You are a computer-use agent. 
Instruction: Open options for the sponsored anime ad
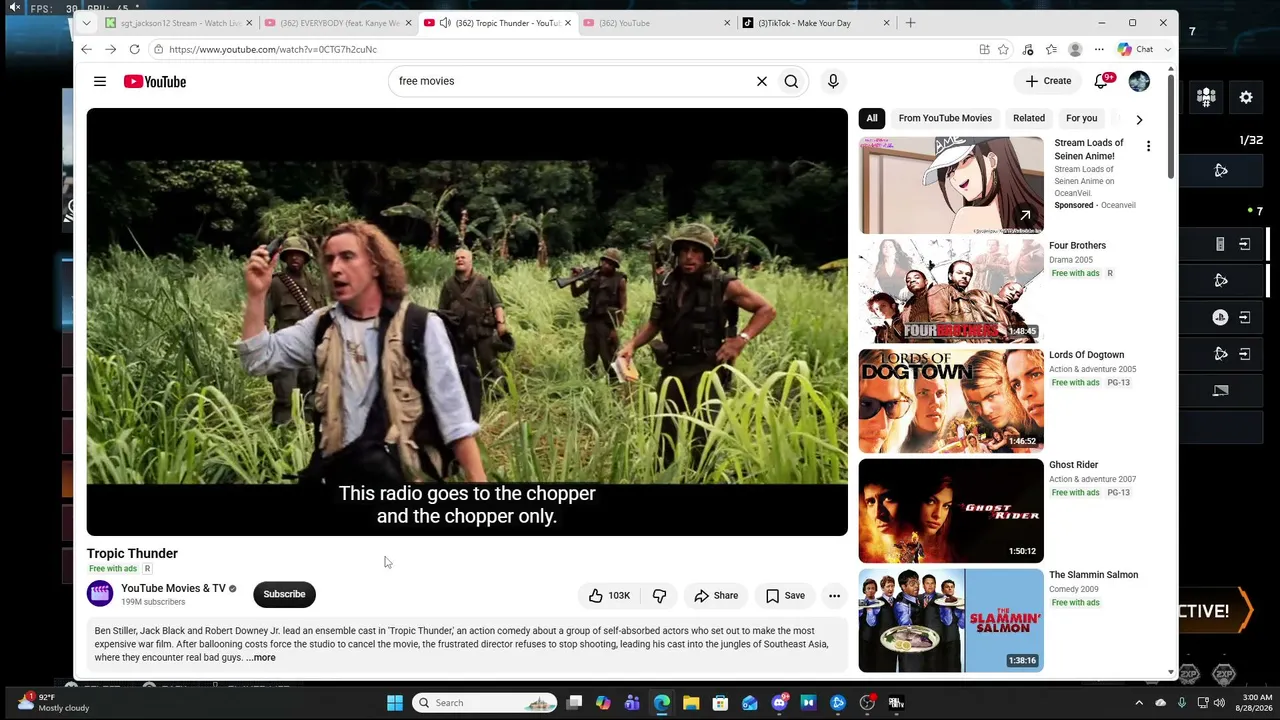(x=1148, y=146)
